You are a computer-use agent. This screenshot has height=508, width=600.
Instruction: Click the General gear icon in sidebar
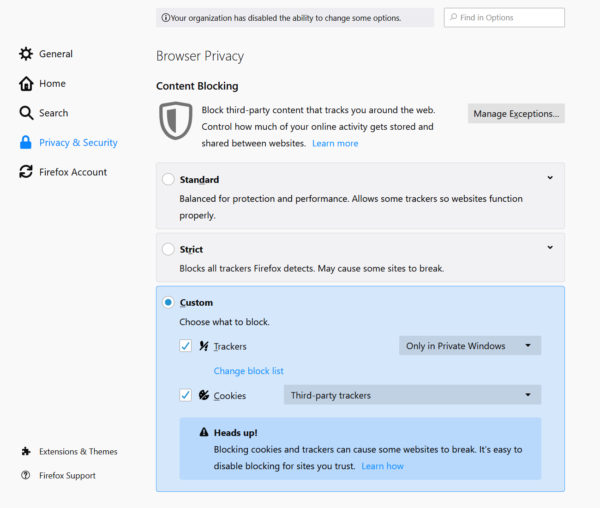pos(26,54)
